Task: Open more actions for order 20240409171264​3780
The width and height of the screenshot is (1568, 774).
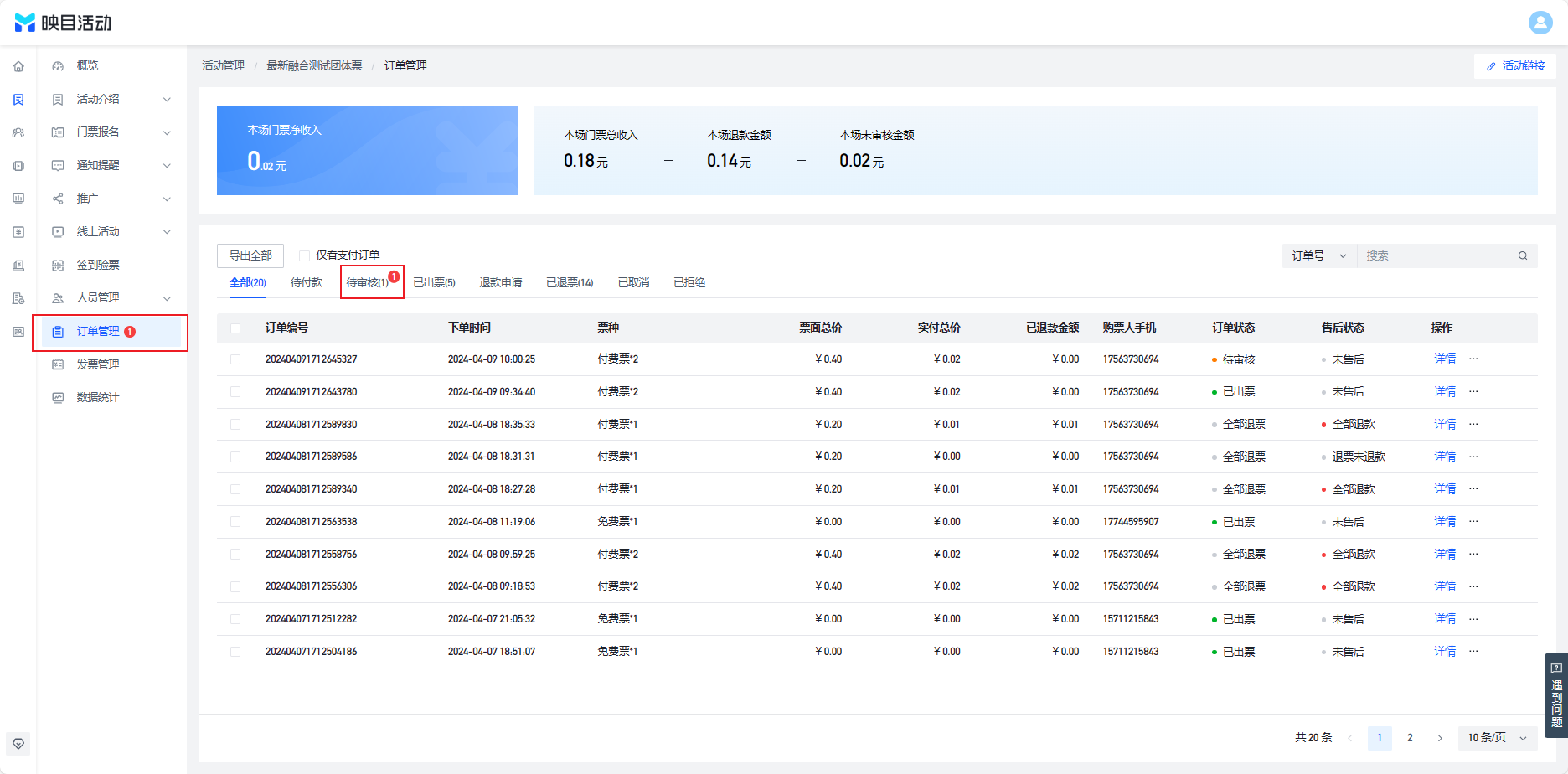Action: [1473, 391]
